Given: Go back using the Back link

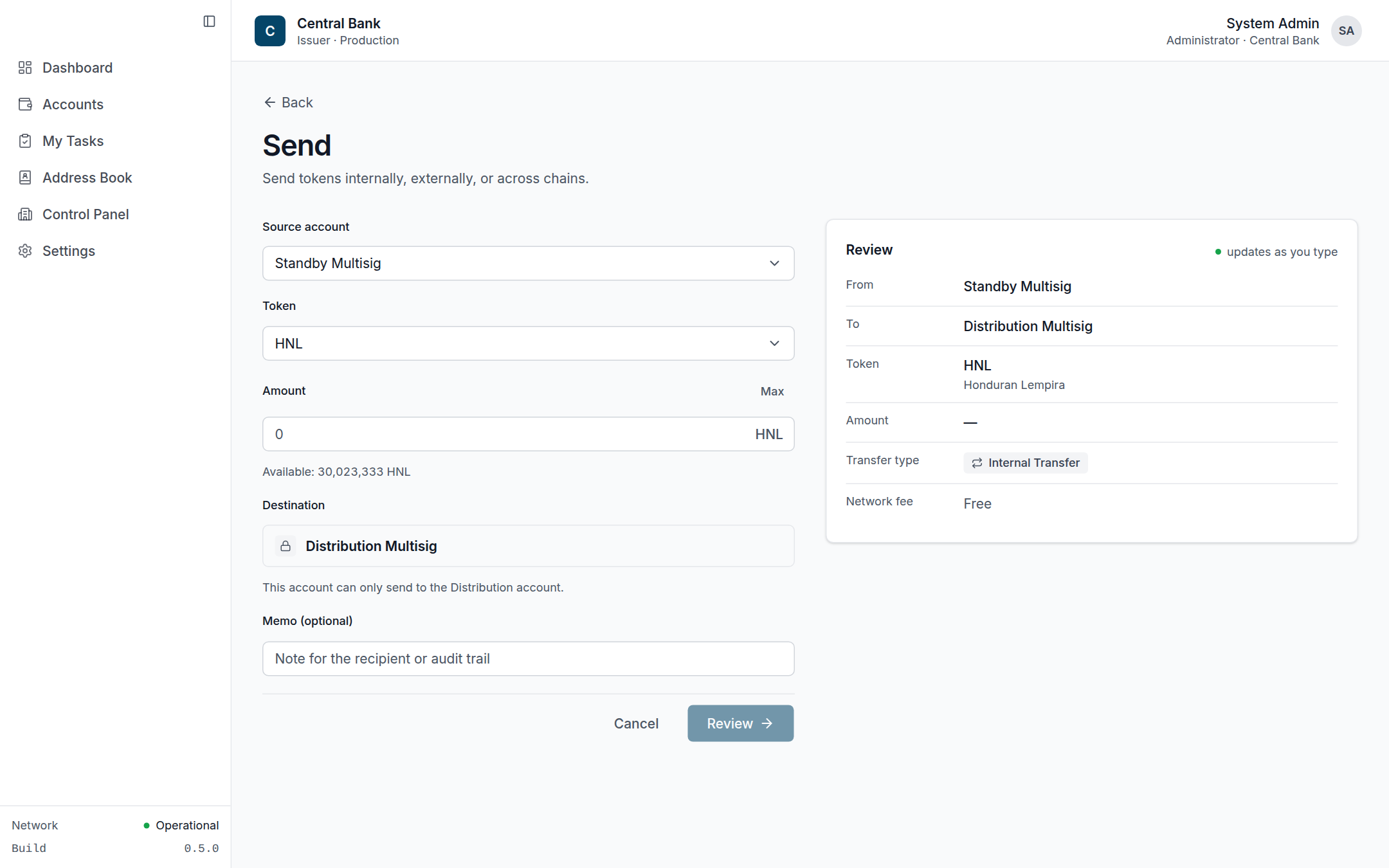Looking at the screenshot, I should pos(288,102).
